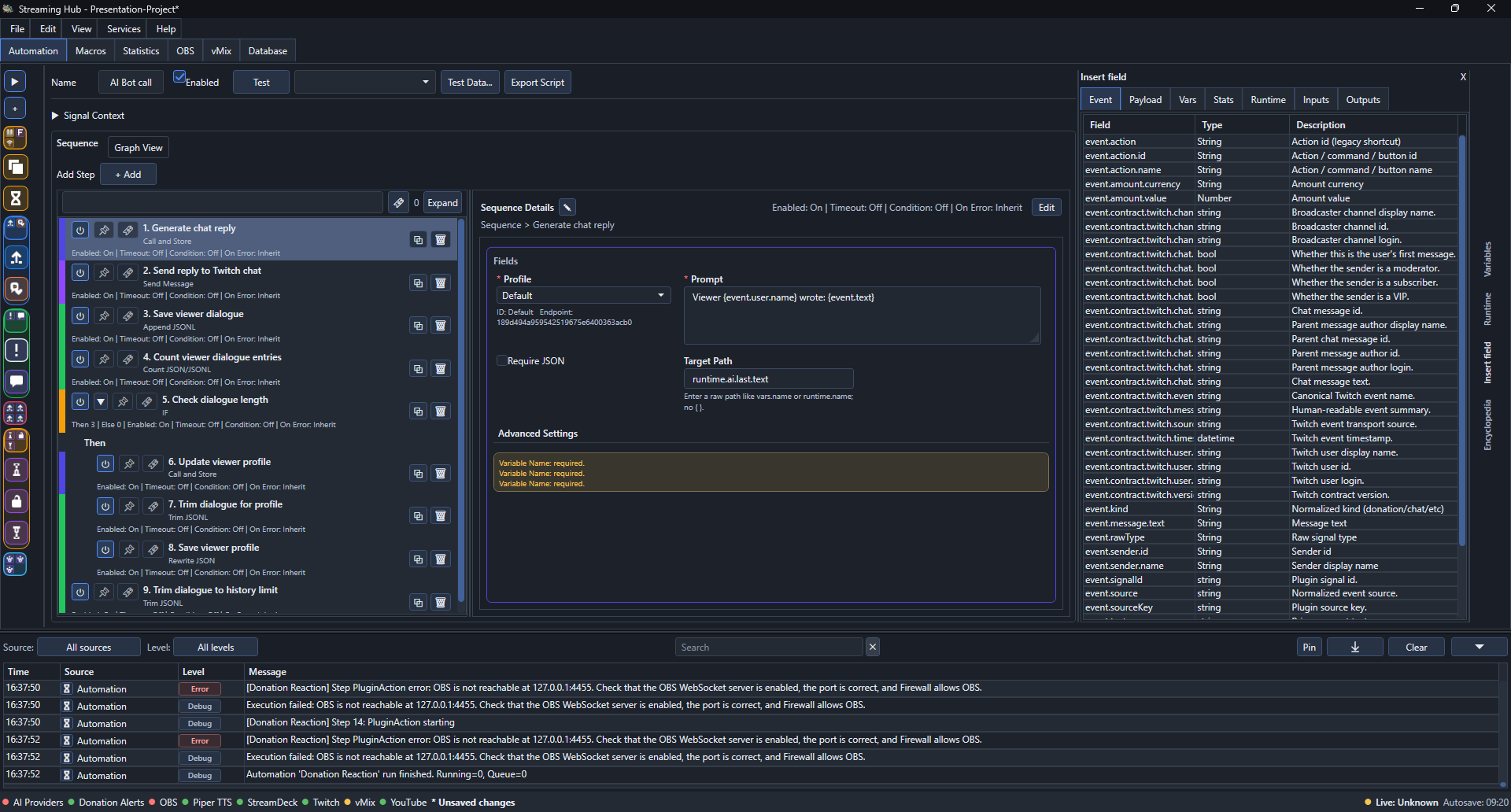1511x812 pixels.
Task: Pin the 'Save viewer dialogue' step
Action: [104, 316]
